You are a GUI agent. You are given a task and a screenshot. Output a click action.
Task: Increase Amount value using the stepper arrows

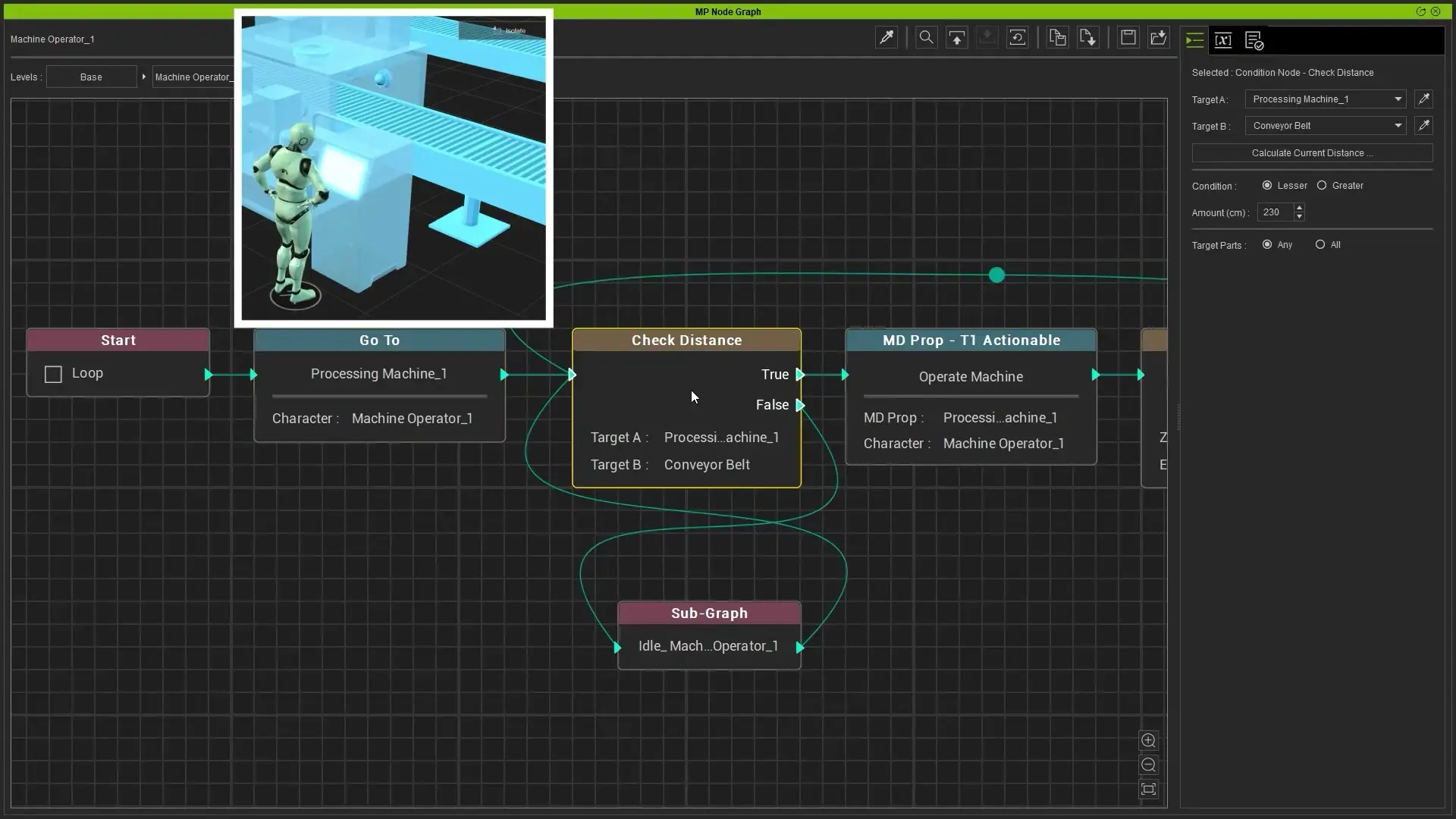coord(1298,209)
